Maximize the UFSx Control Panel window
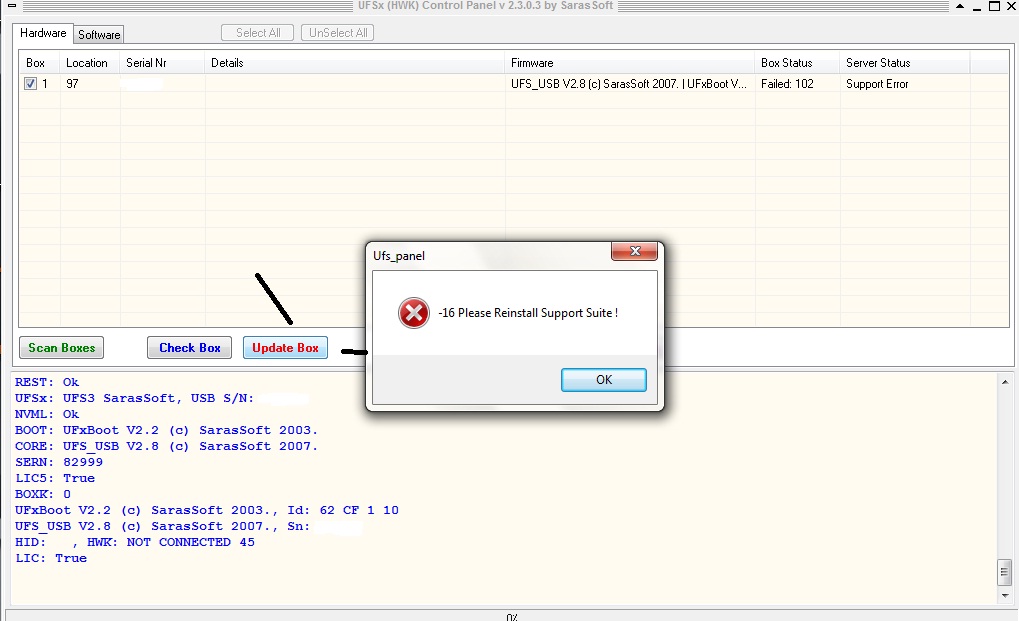 (994, 6)
